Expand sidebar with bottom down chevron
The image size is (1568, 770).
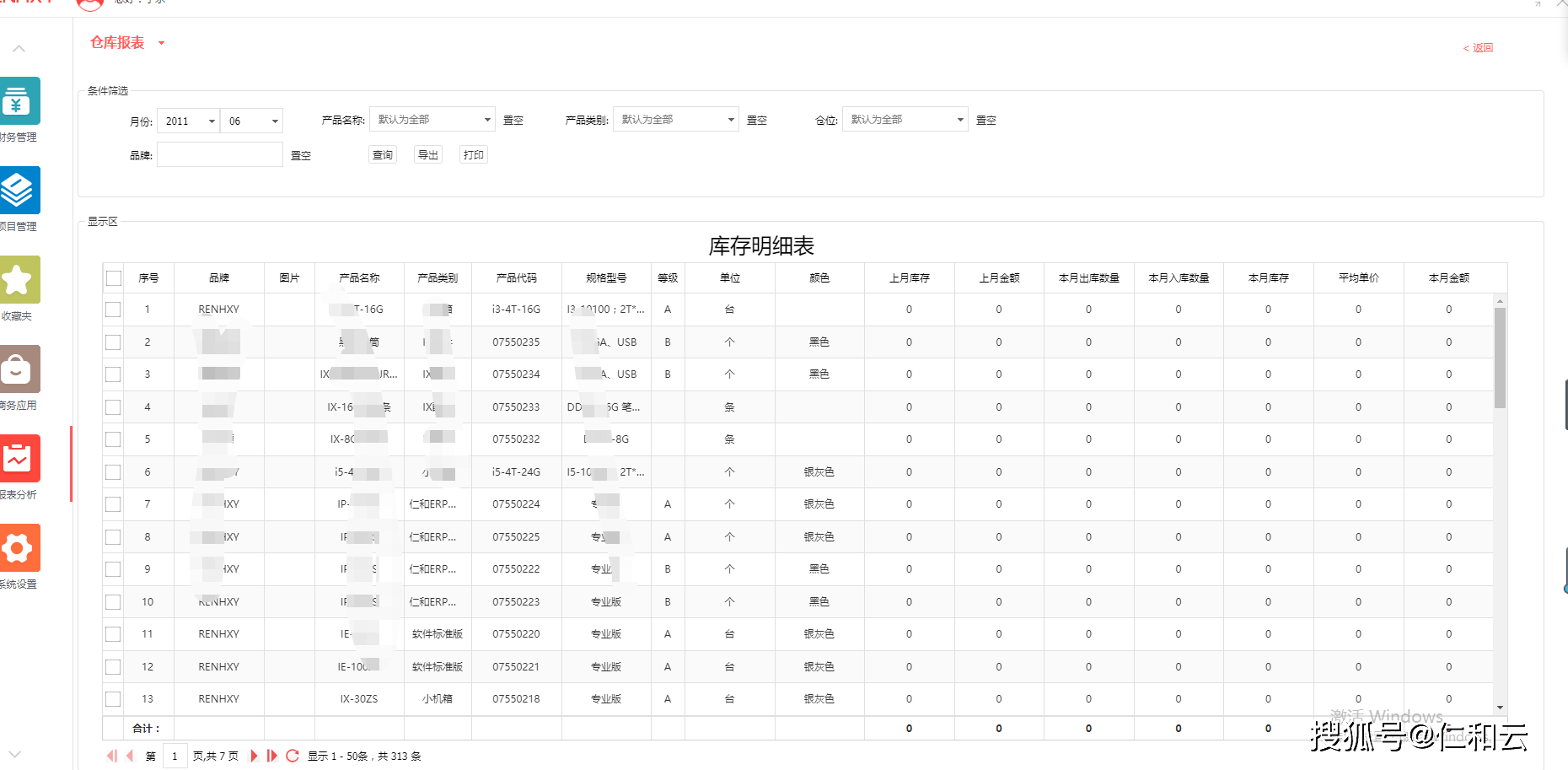[x=14, y=754]
